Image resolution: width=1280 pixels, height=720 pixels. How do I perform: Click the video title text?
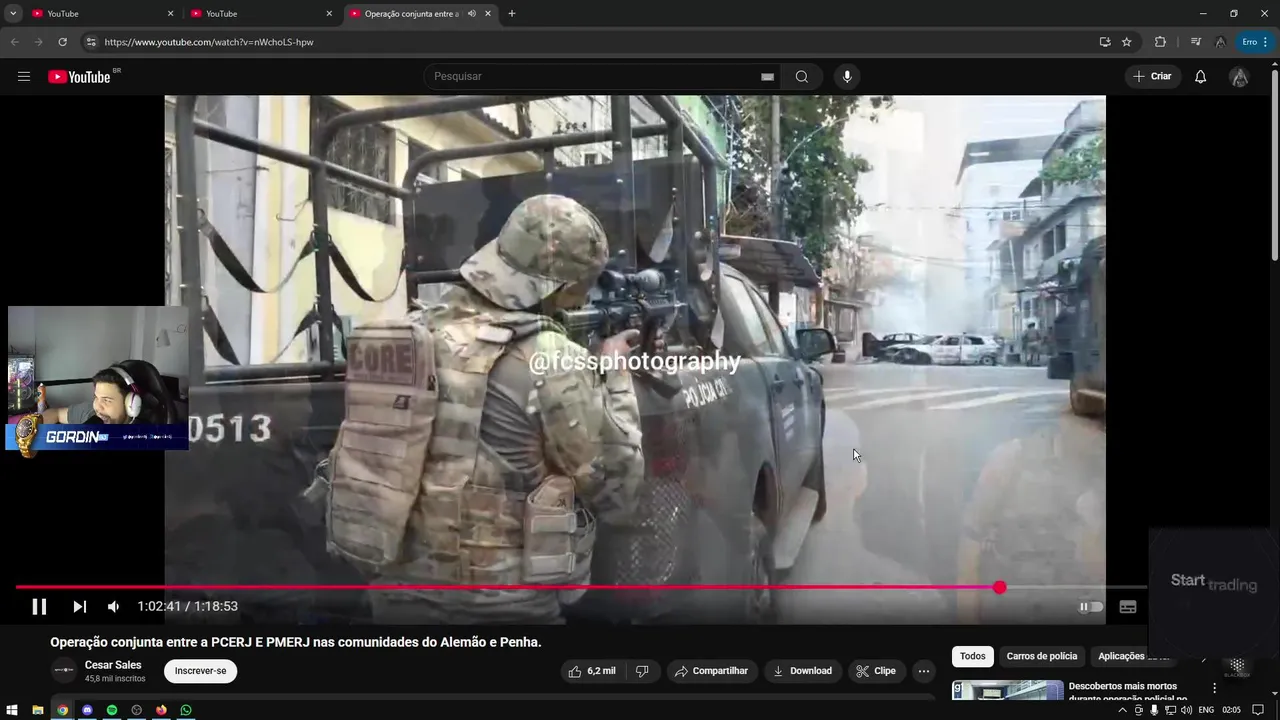(x=296, y=642)
